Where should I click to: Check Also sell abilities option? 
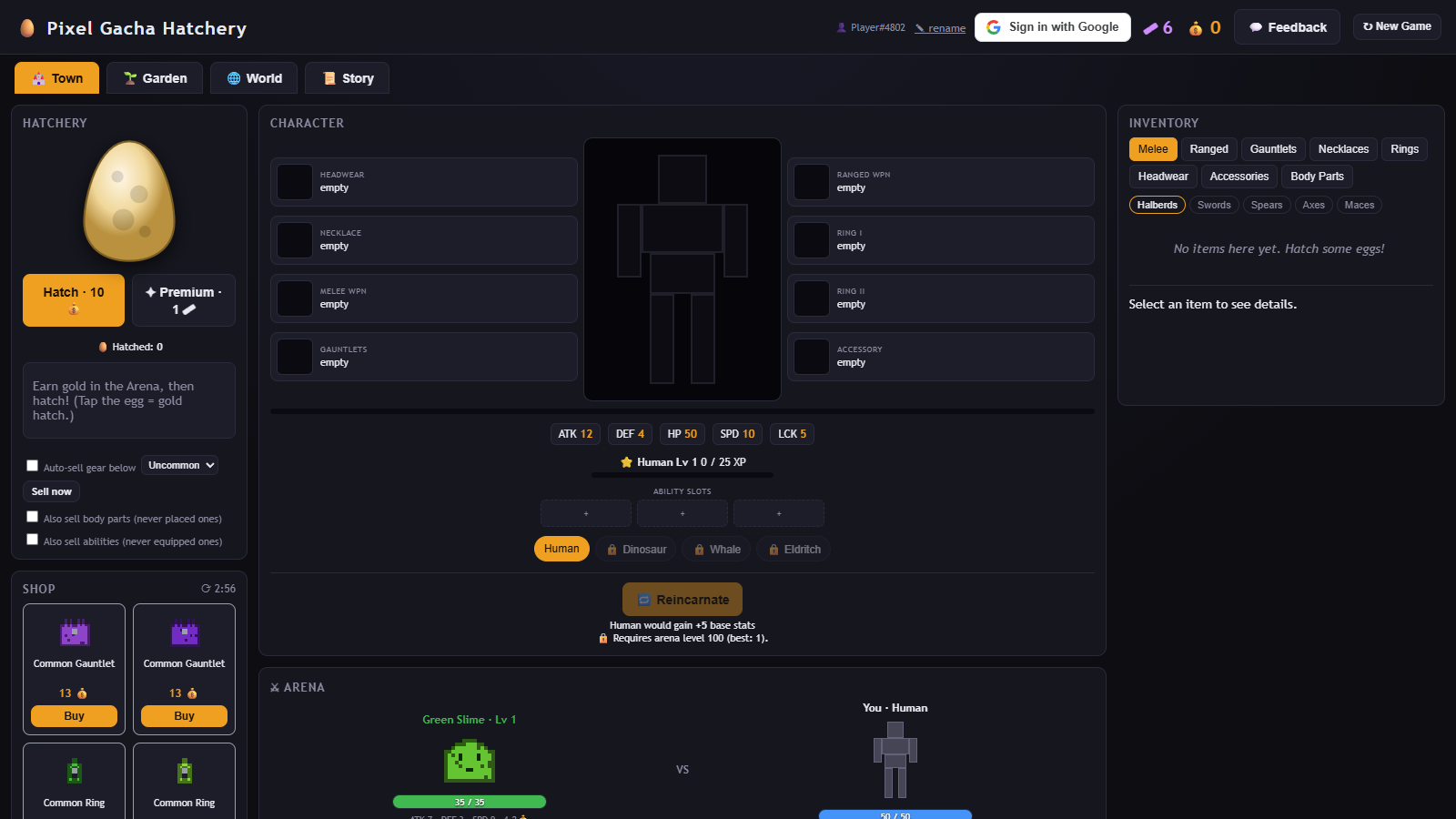[x=33, y=540]
